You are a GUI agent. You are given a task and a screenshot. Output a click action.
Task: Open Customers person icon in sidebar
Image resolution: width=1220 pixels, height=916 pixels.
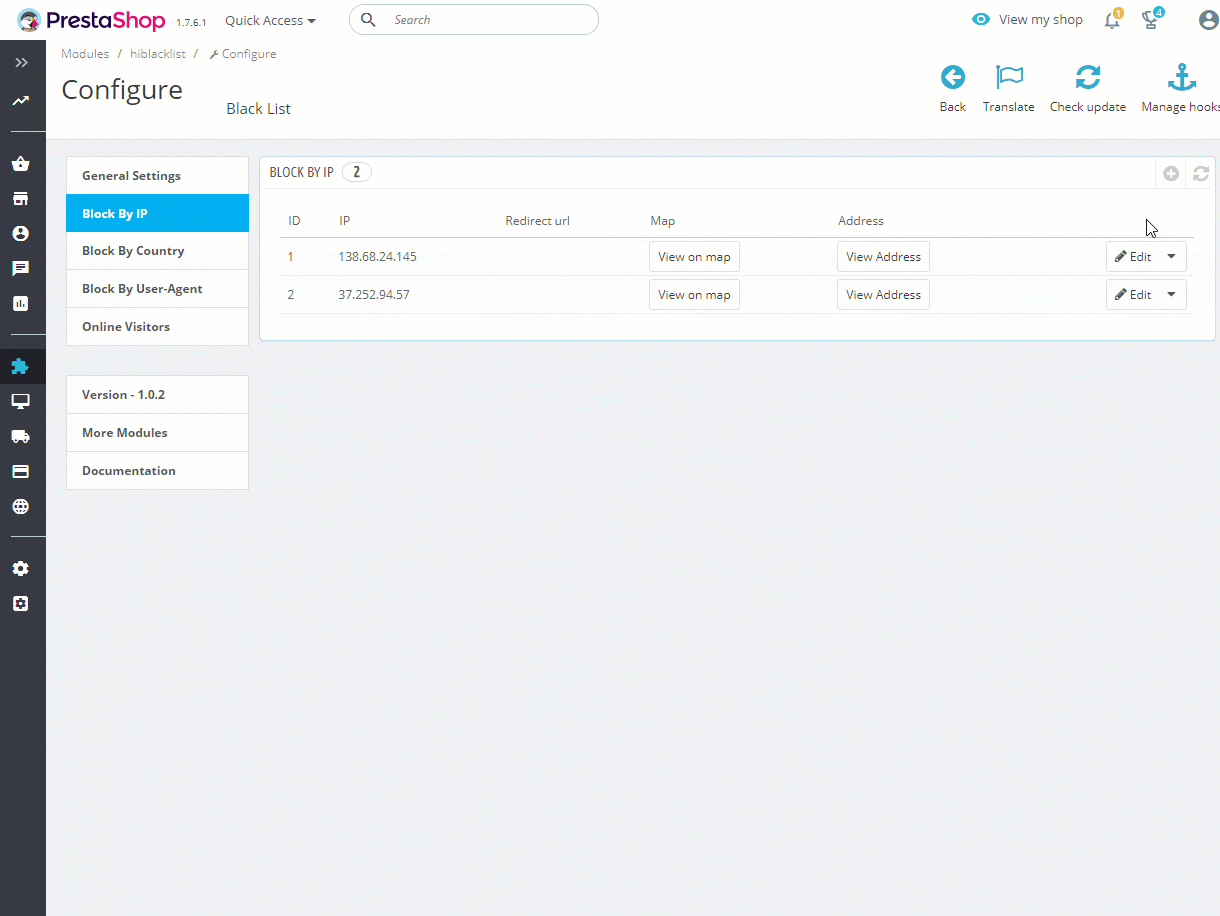tap(21, 233)
